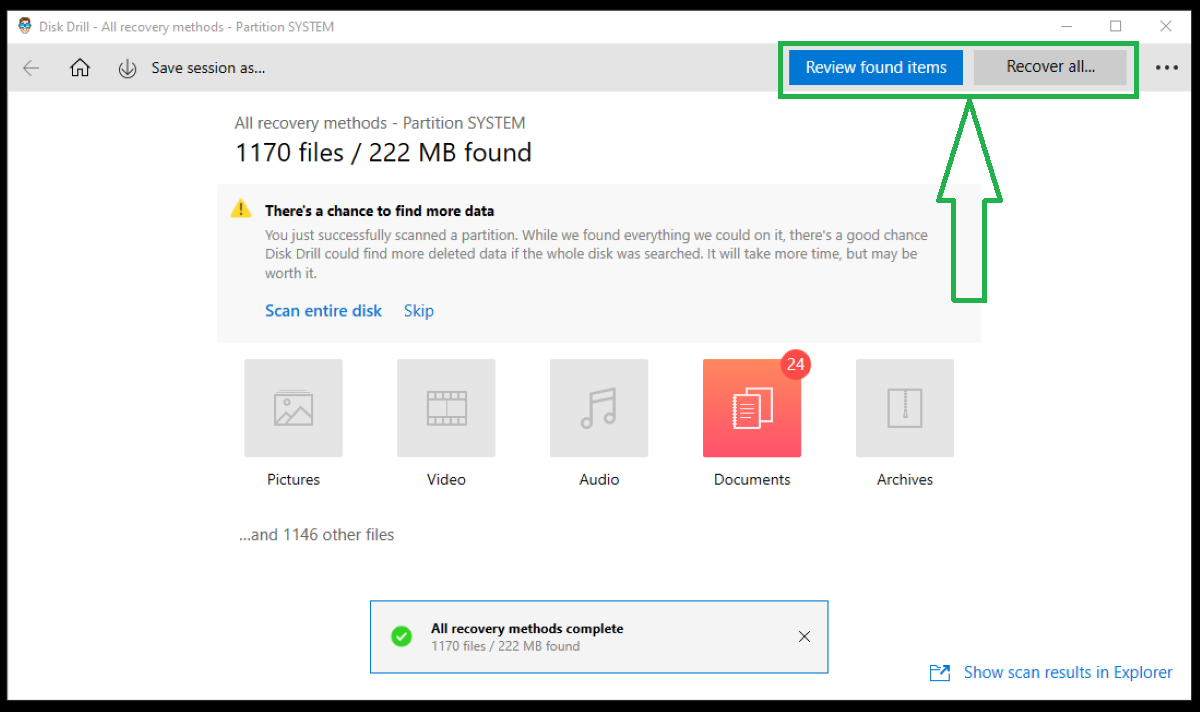Viewport: 1200px width, 712px height.
Task: Open the Pictures category tile
Action: (x=293, y=408)
